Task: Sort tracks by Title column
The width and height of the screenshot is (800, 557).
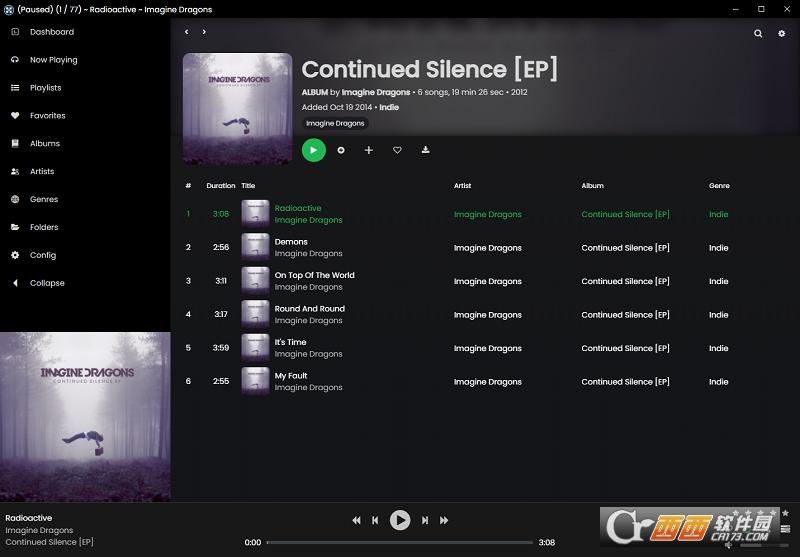Action: 248,186
